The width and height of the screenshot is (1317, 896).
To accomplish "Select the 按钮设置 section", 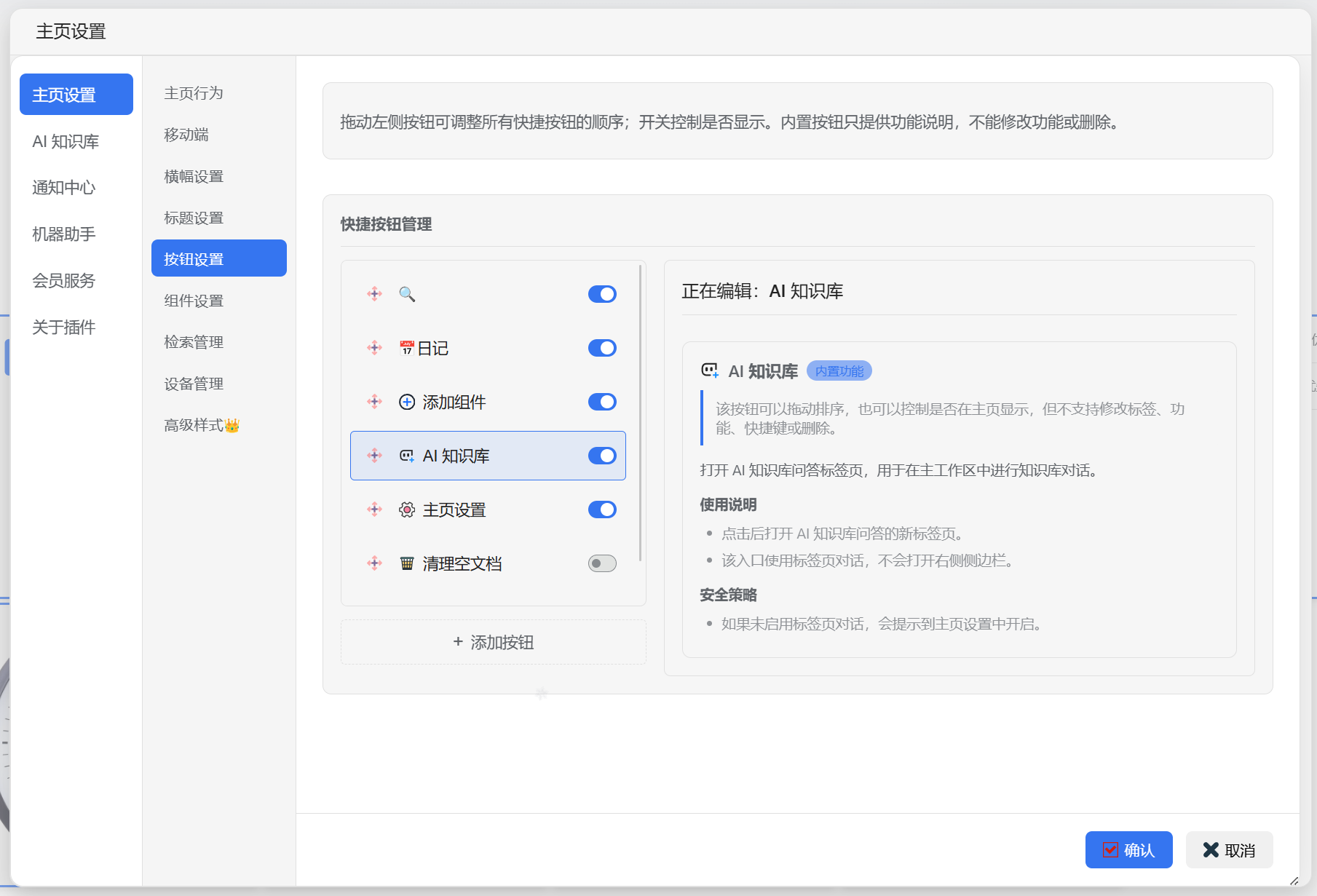I will [x=219, y=258].
